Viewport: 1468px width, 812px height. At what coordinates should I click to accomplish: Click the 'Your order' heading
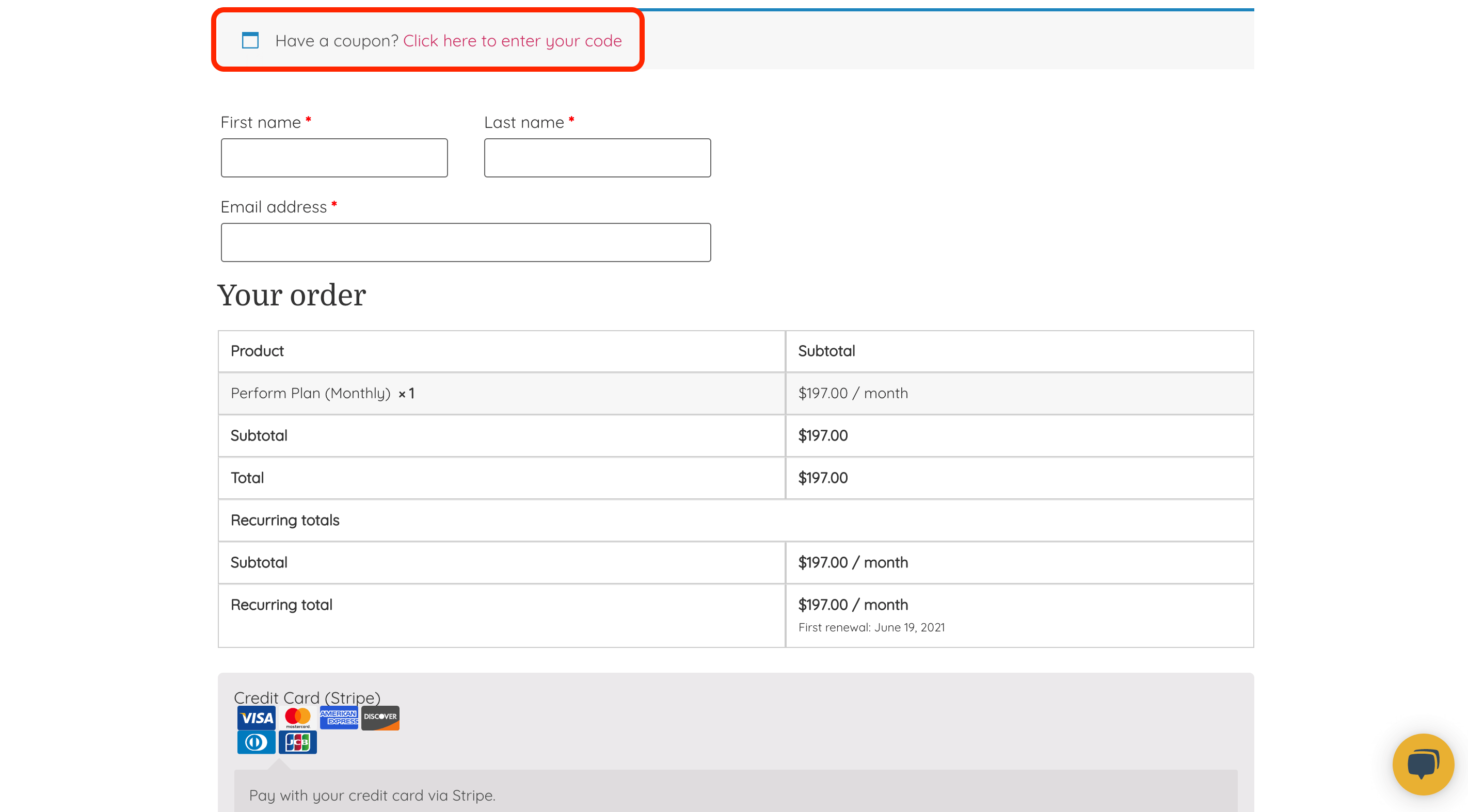[291, 295]
